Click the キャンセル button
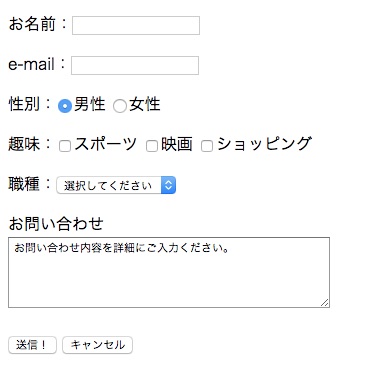The height and width of the screenshot is (383, 385). click(97, 345)
